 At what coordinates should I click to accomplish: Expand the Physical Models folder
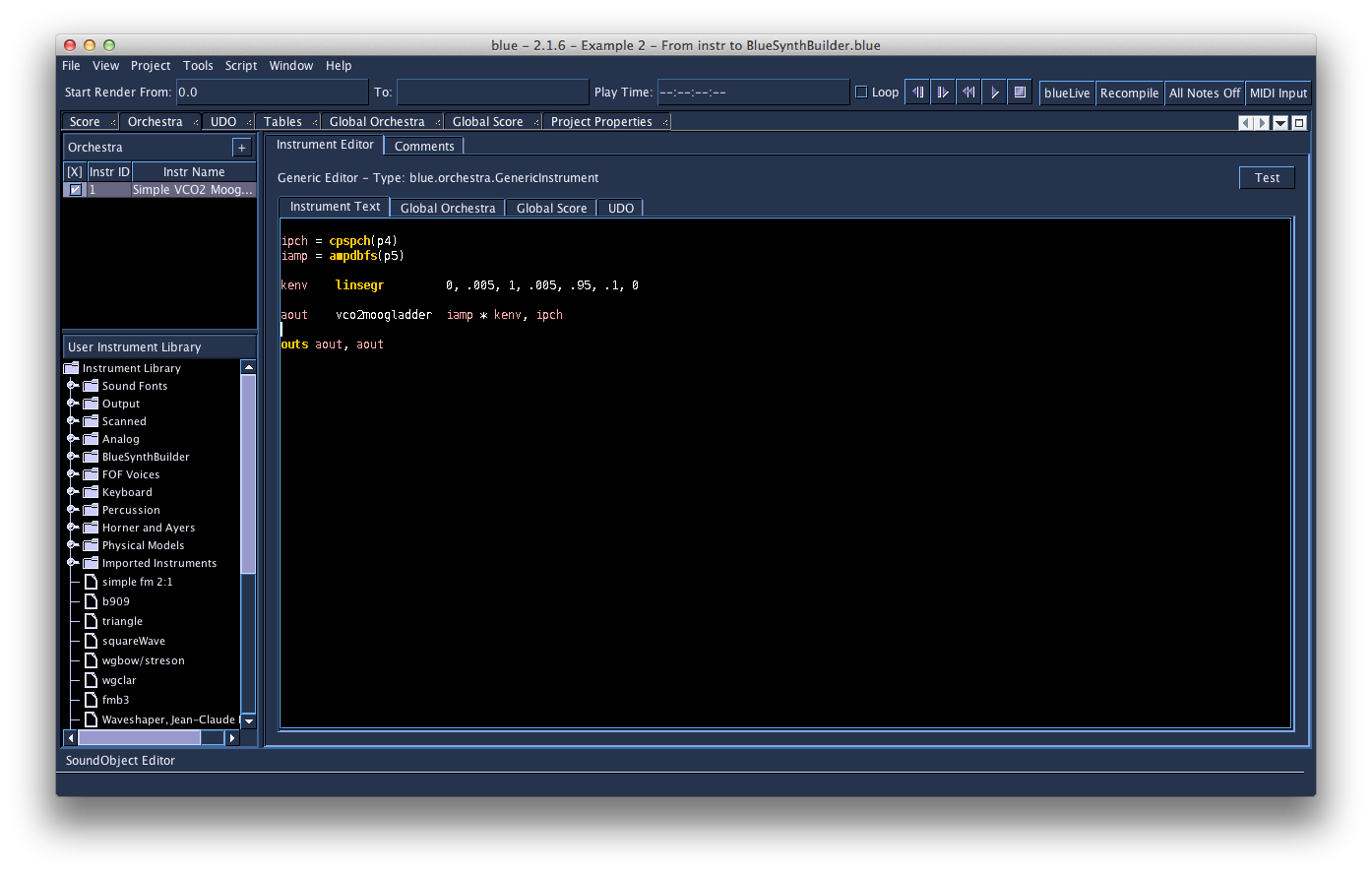click(72, 545)
